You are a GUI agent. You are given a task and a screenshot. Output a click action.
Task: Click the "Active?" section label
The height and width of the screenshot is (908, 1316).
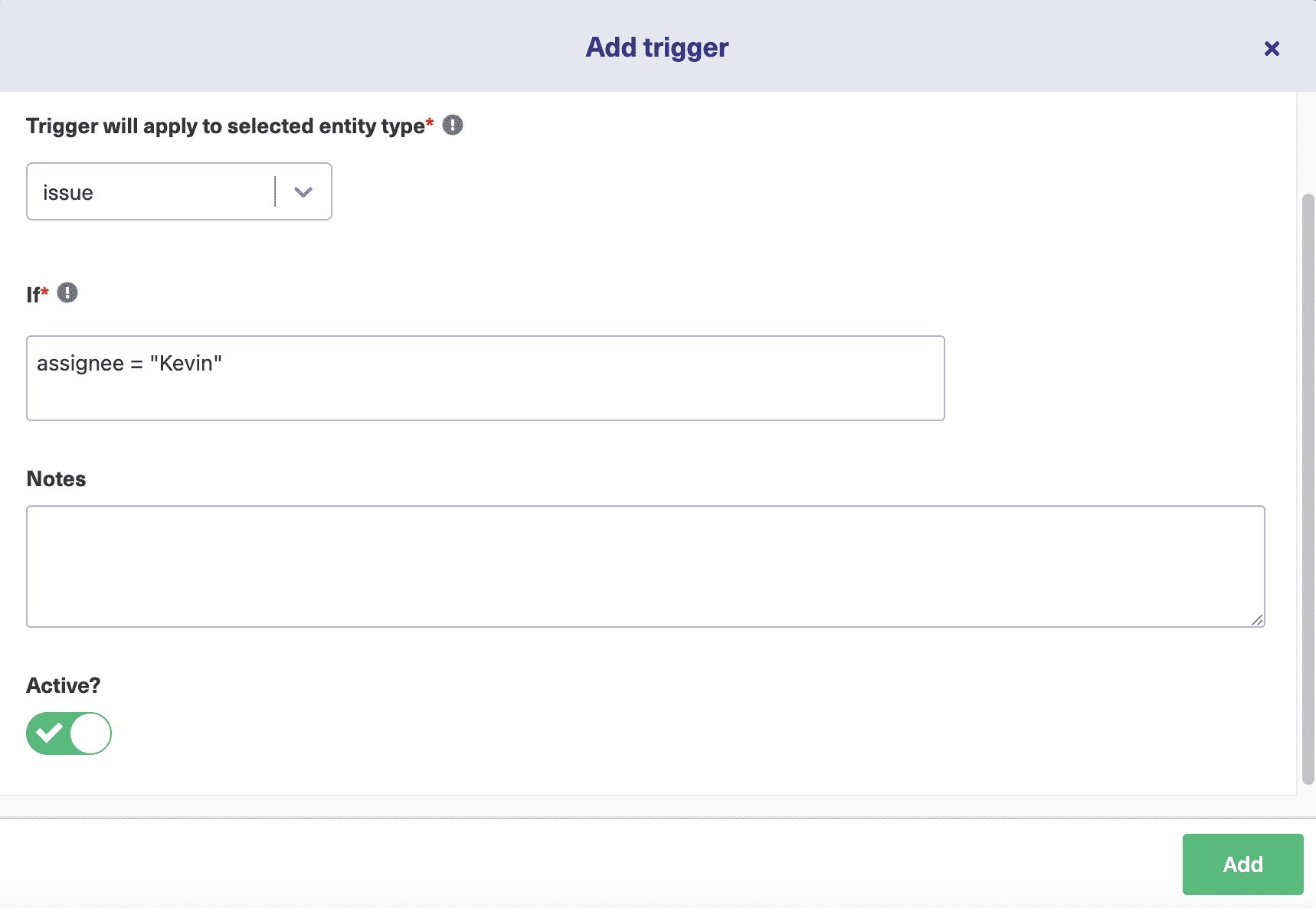click(x=63, y=685)
